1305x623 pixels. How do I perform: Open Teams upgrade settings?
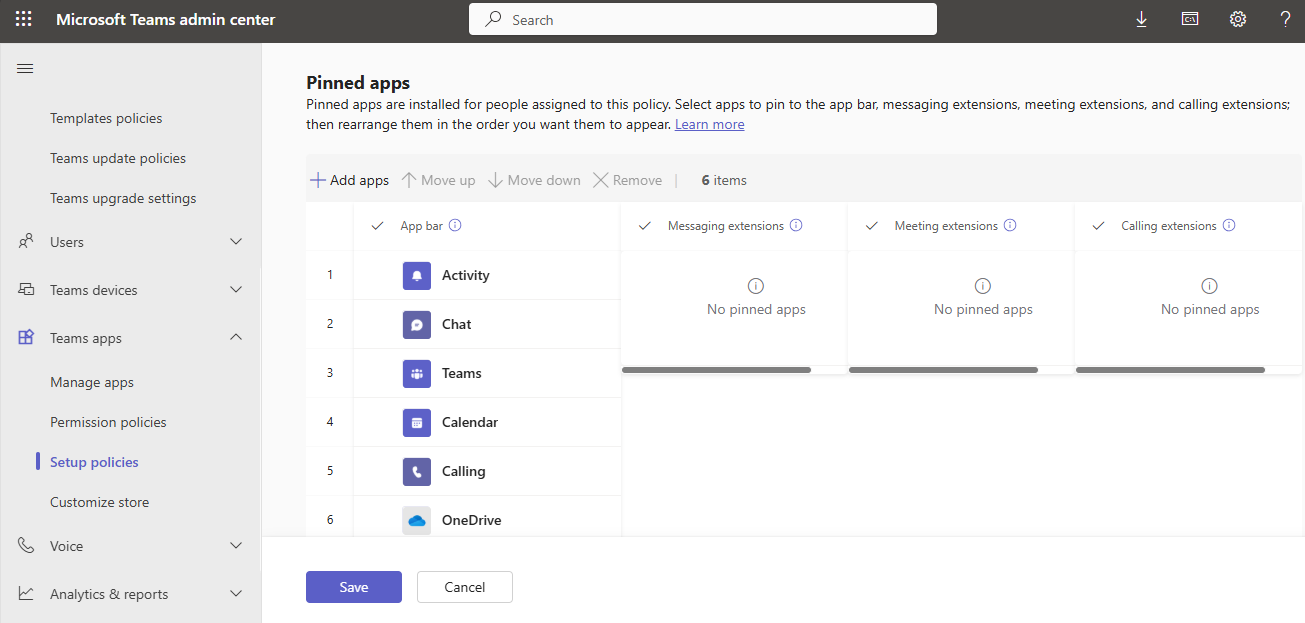point(123,198)
